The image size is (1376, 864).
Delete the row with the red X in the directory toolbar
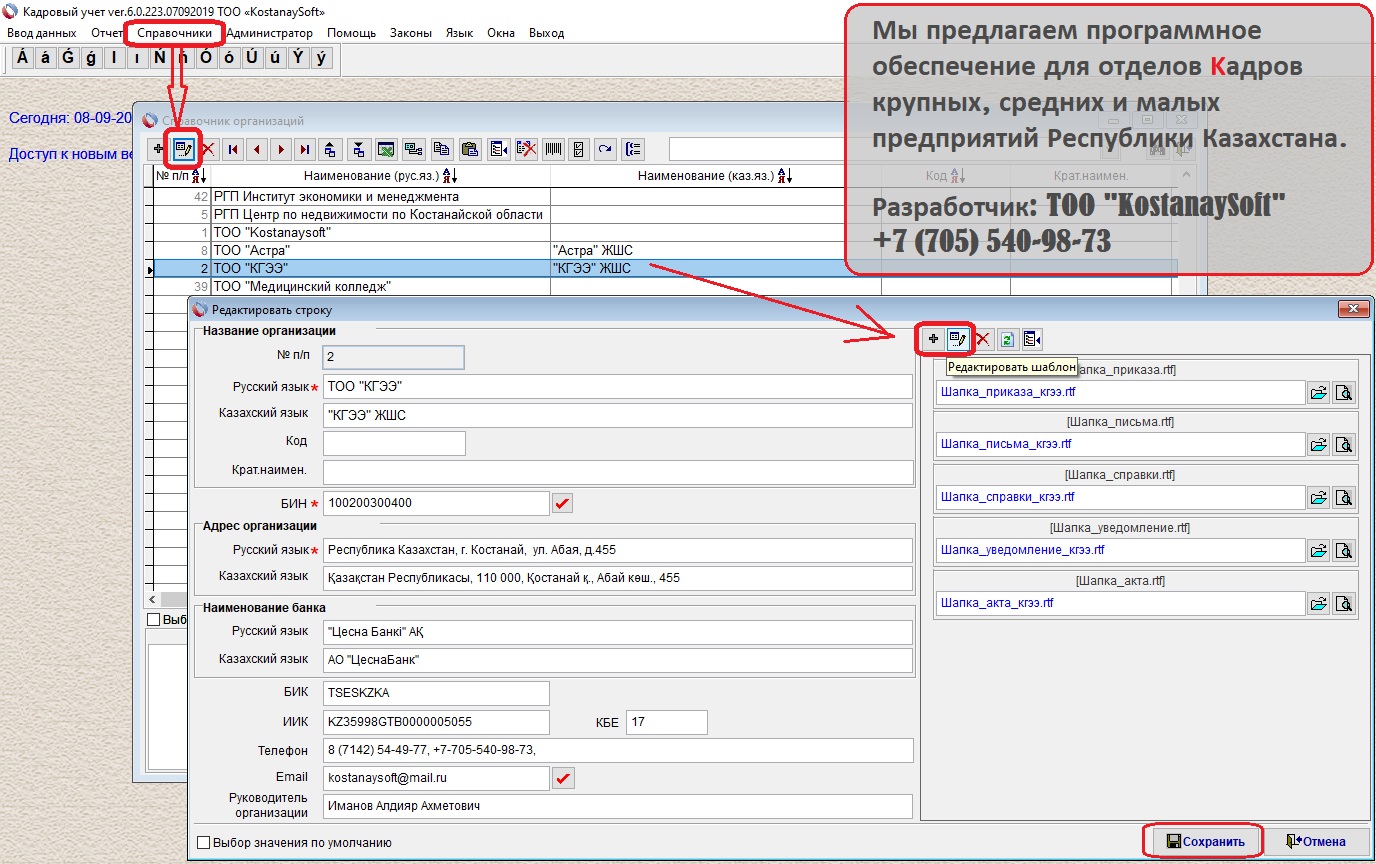208,150
